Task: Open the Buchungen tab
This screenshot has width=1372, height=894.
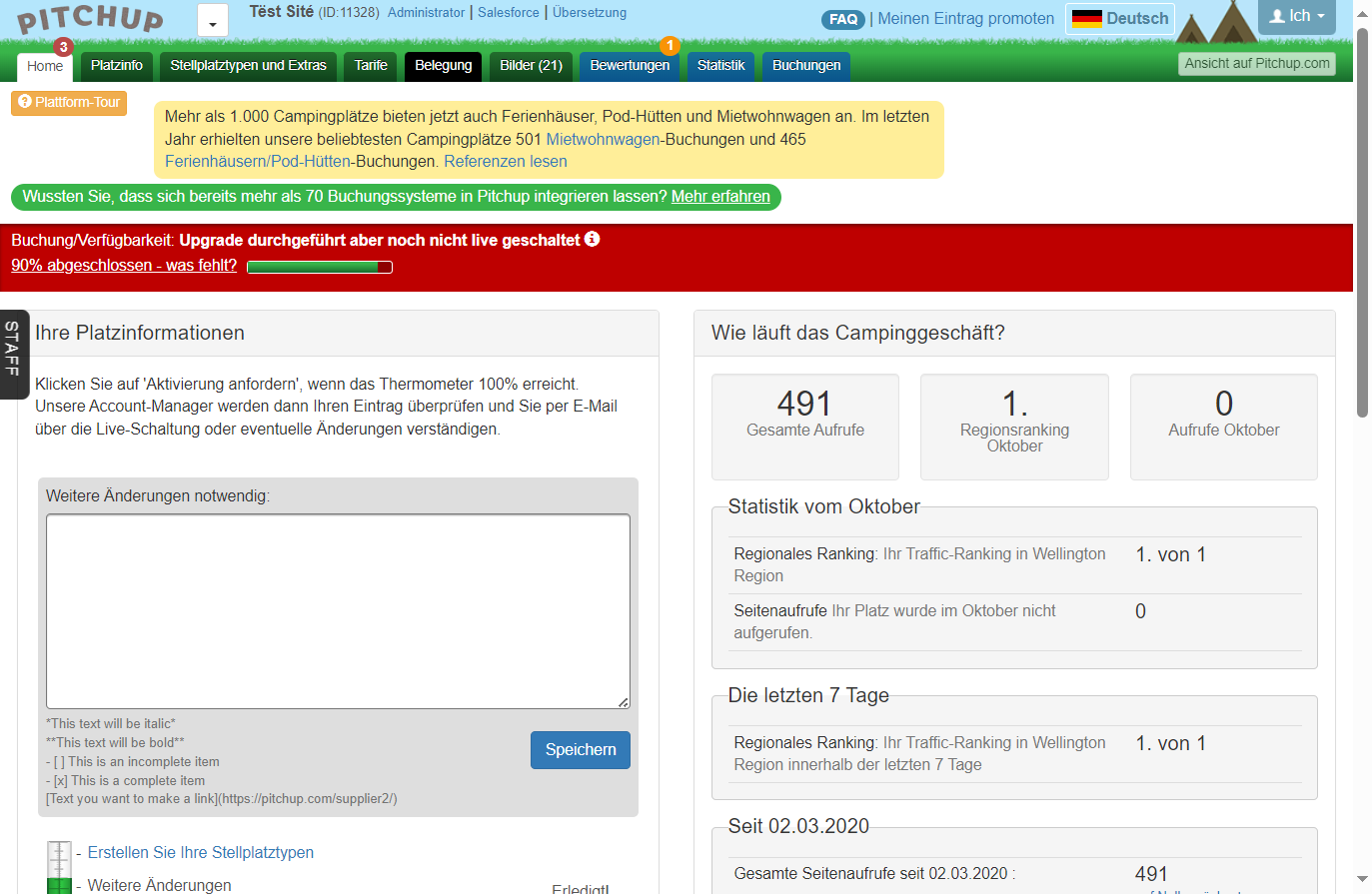Action: pos(806,66)
